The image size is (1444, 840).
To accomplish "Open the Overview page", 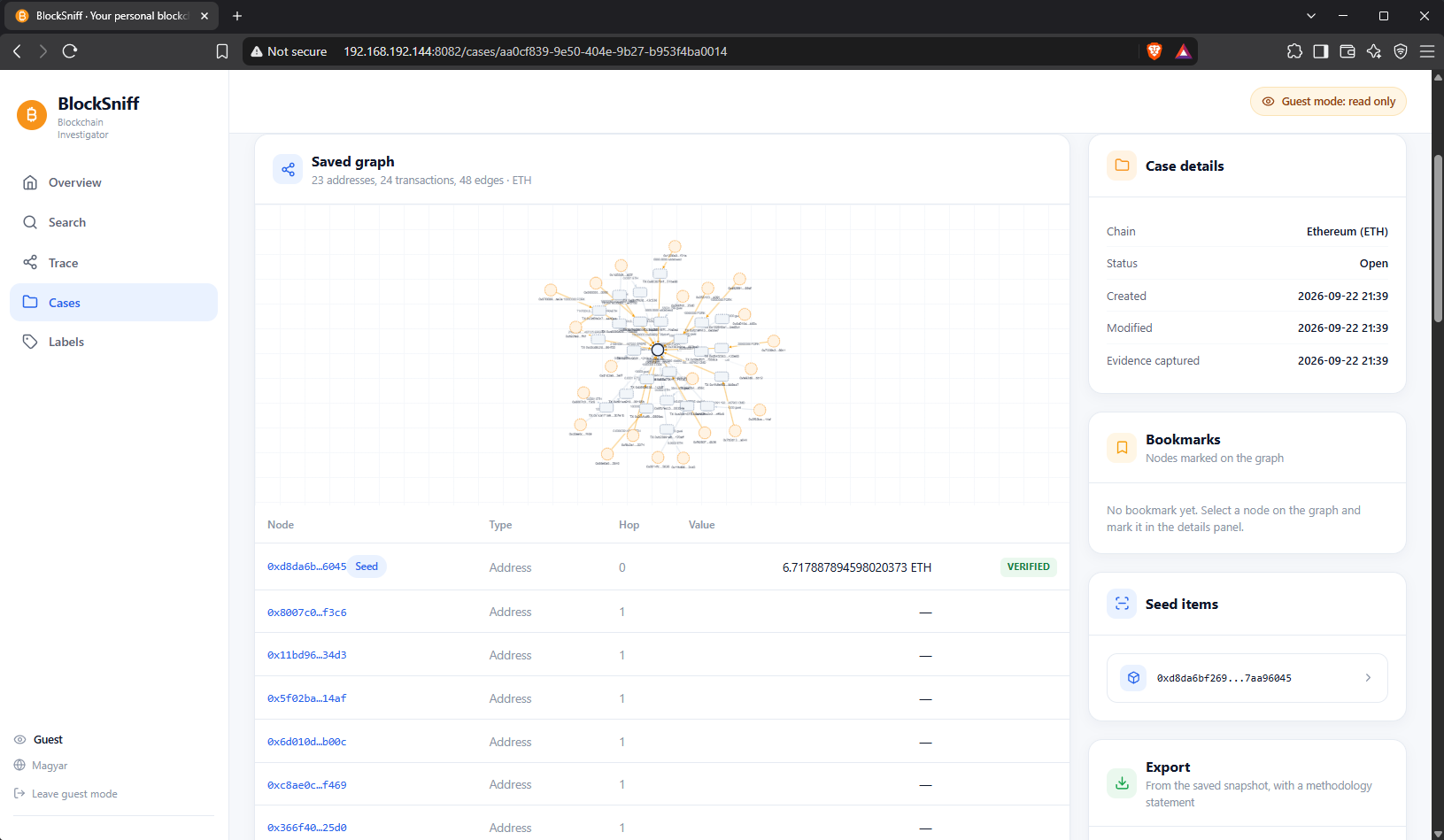I will tap(113, 182).
